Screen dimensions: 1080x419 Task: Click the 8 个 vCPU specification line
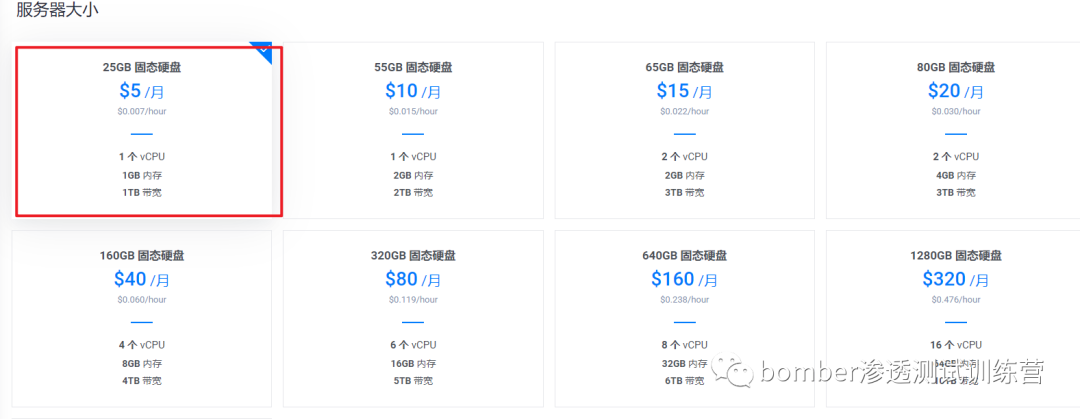(685, 345)
